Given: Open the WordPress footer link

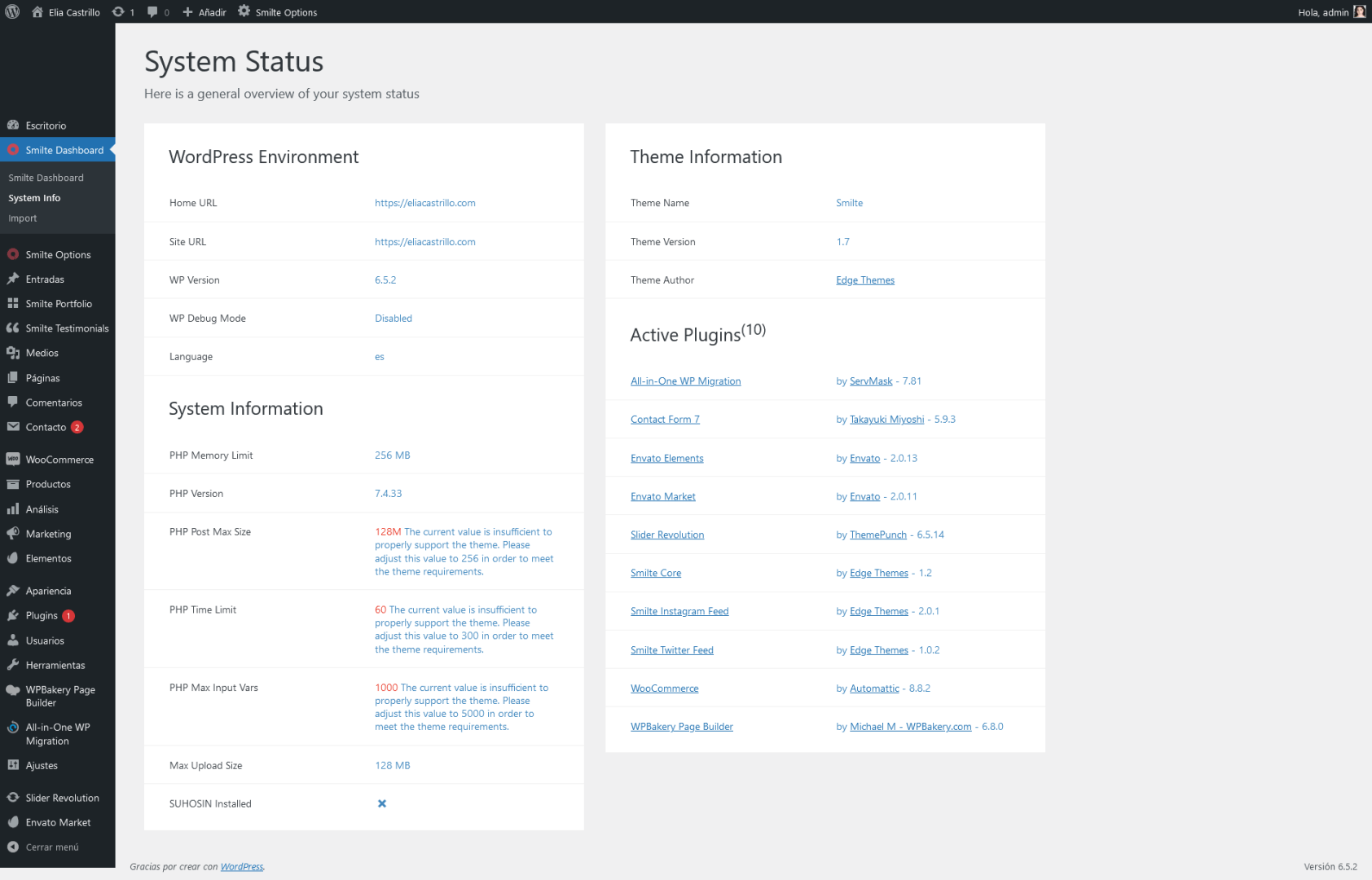Looking at the screenshot, I should [x=242, y=867].
